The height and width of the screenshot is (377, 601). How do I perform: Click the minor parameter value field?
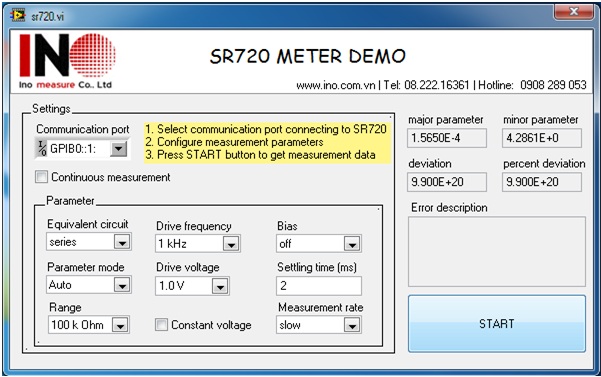[542, 138]
